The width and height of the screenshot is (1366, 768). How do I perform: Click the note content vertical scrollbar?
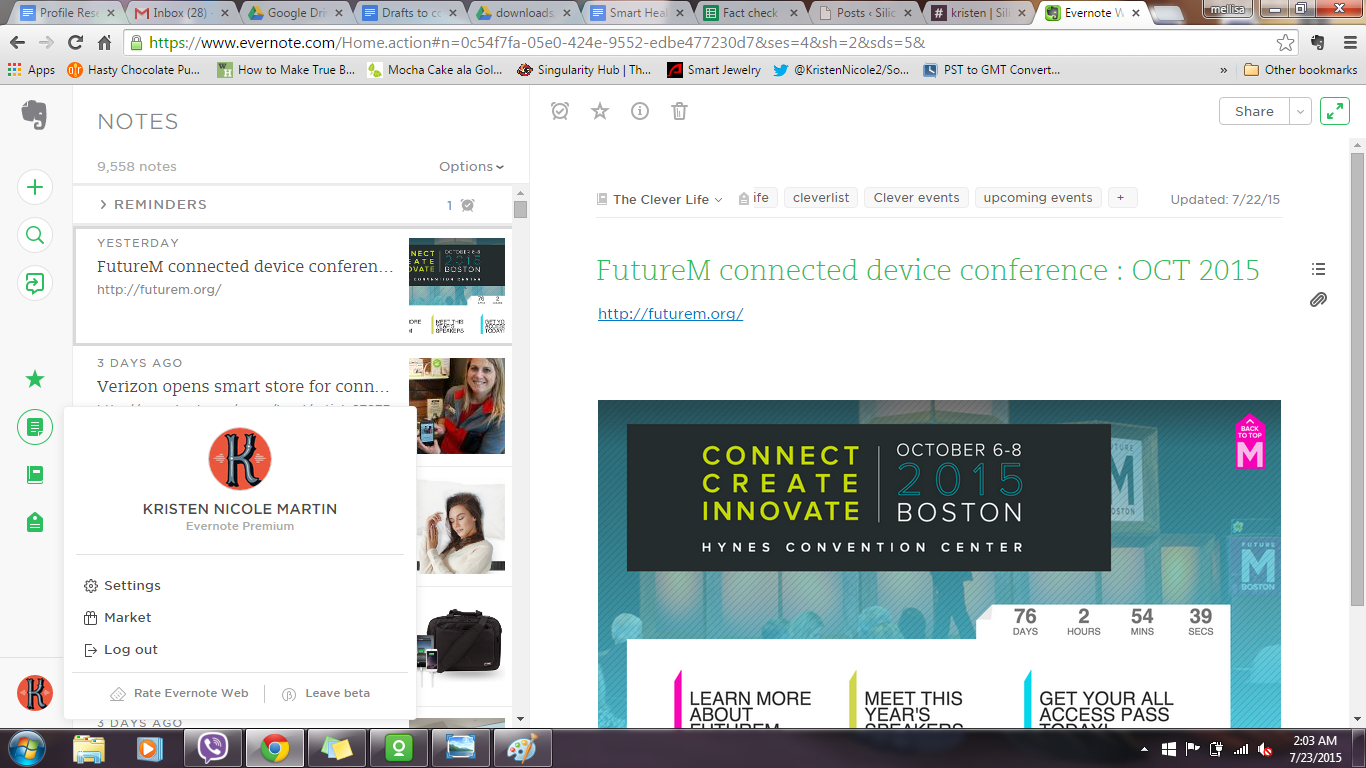(x=1357, y=380)
